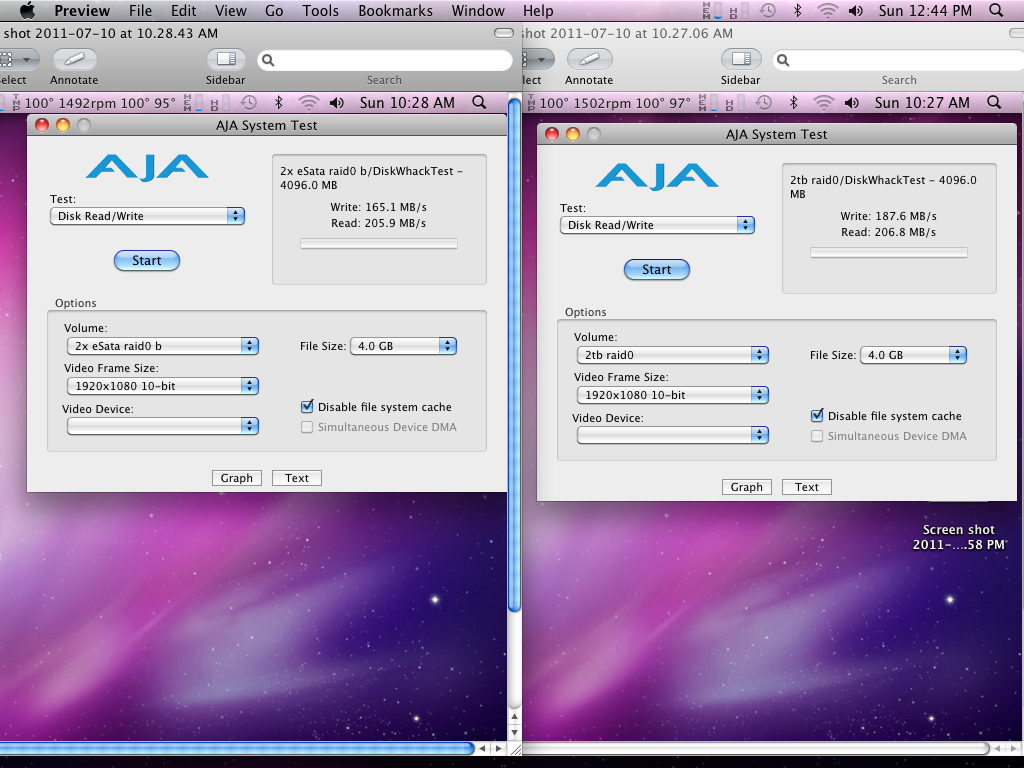Viewport: 1024px width, 768px height.
Task: Click the Search field in the right Preview window
Action: point(899,61)
